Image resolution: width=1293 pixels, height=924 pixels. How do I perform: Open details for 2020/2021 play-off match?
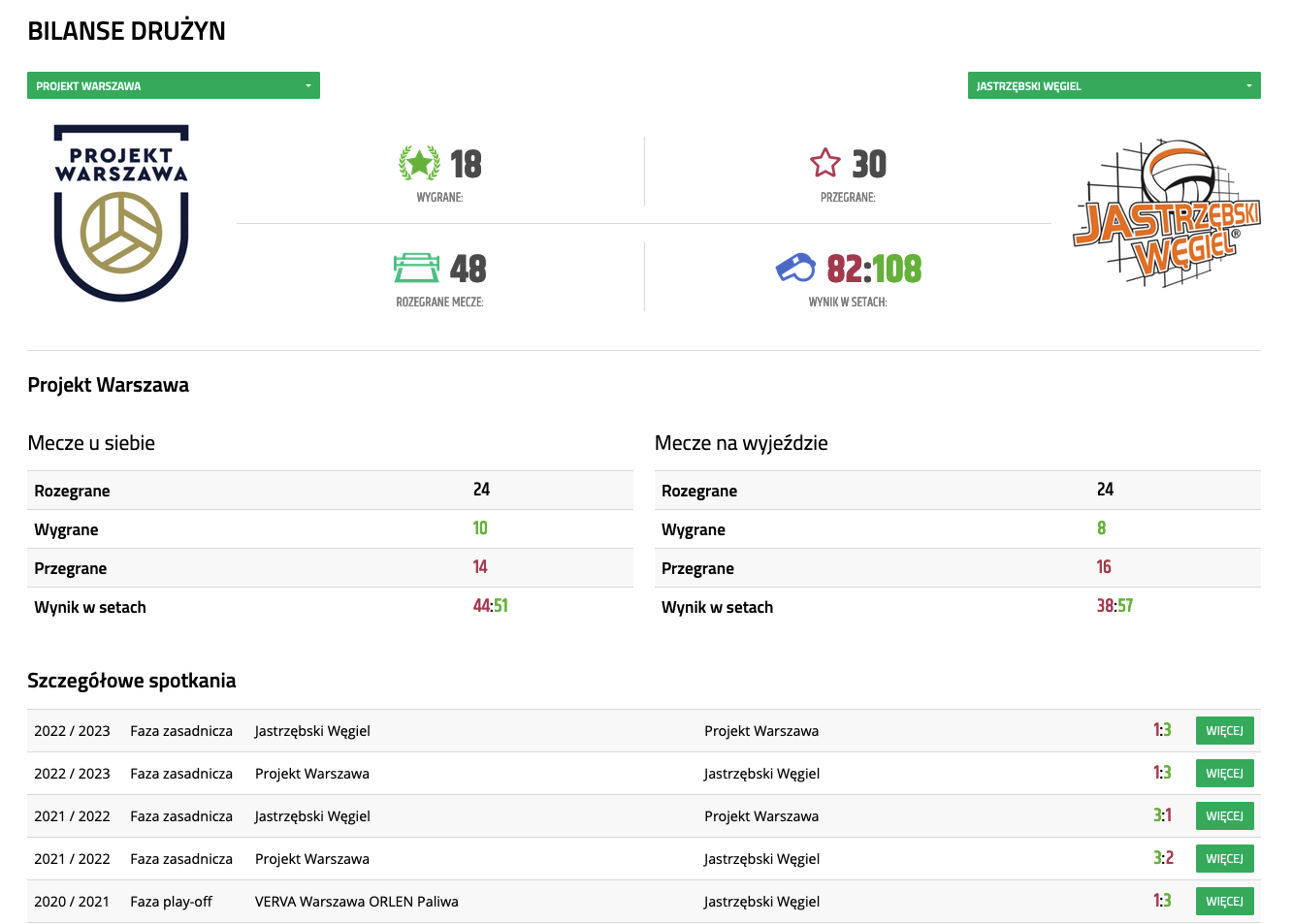pyautogui.click(x=1224, y=902)
